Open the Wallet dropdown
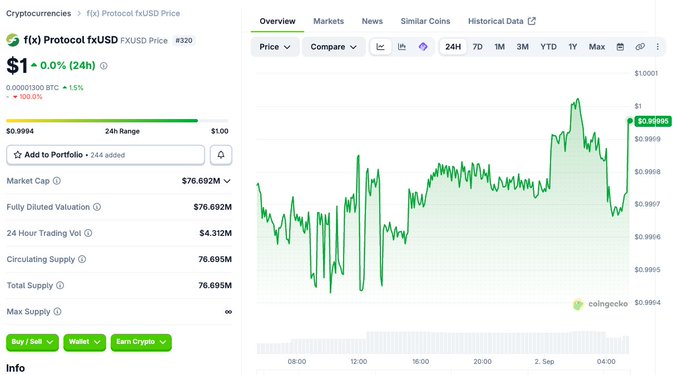The image size is (679, 375). (x=84, y=342)
